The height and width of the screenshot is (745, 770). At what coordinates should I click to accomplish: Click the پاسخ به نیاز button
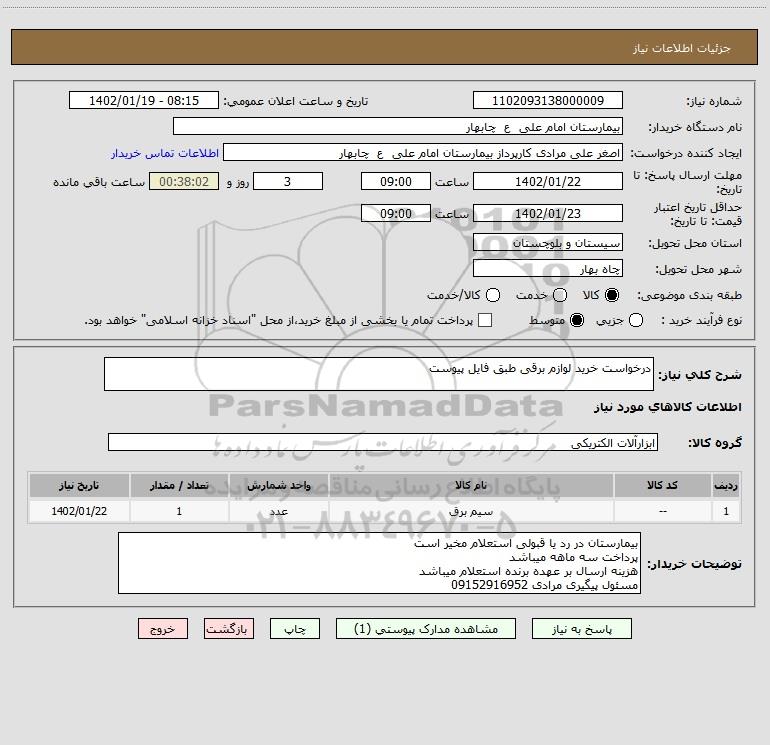[x=581, y=629]
